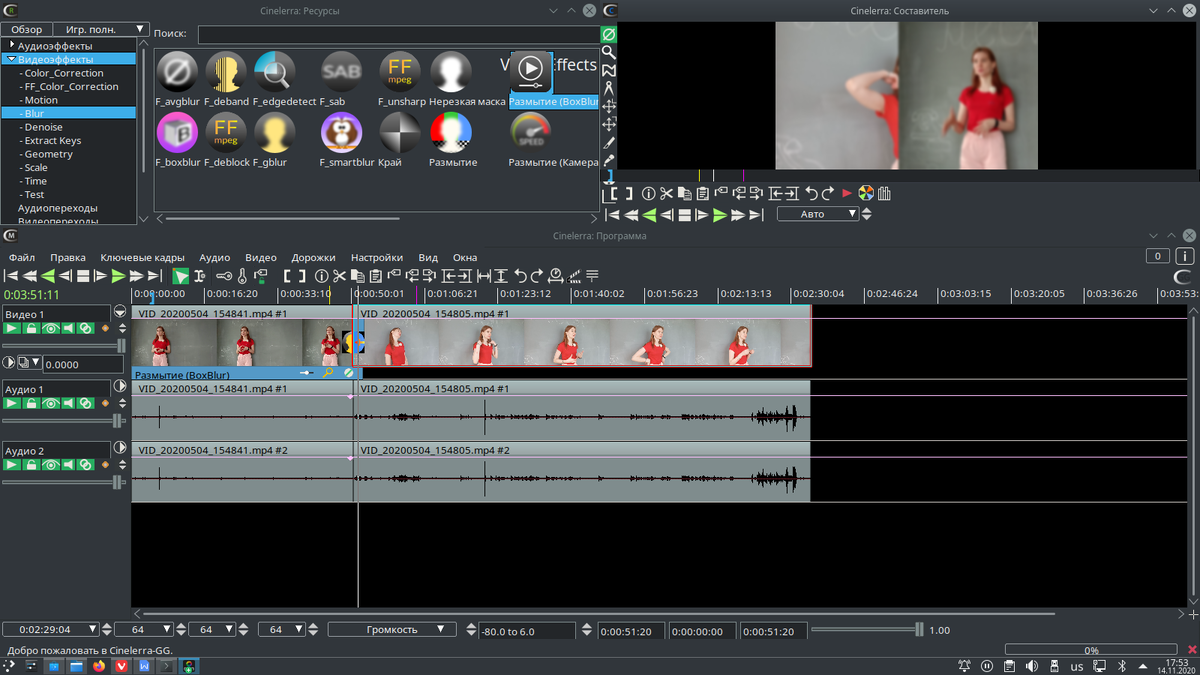This screenshot has width=1200, height=675.
Task: Click undo in the Compositor toolbar
Action: tap(812, 193)
